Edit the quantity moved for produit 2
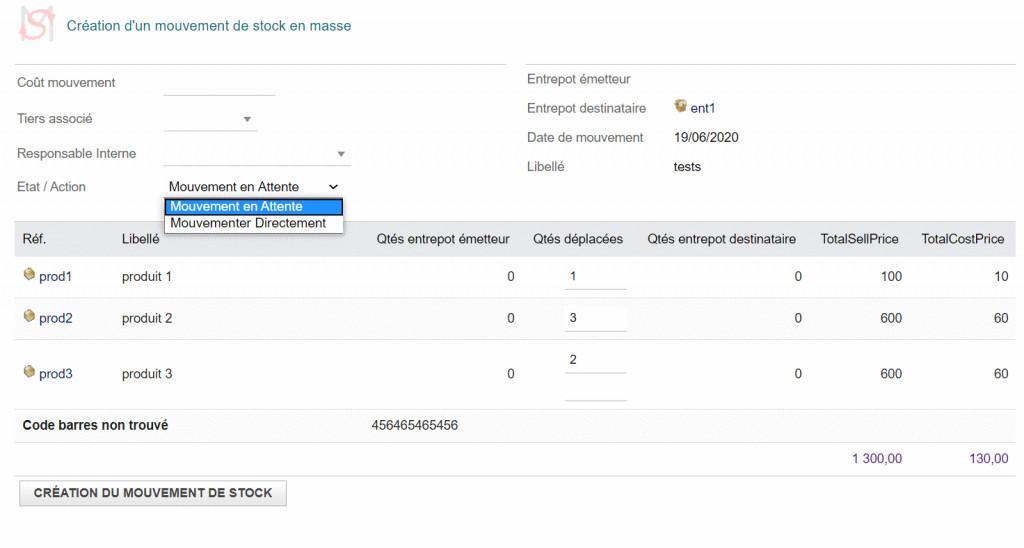 tap(595, 318)
